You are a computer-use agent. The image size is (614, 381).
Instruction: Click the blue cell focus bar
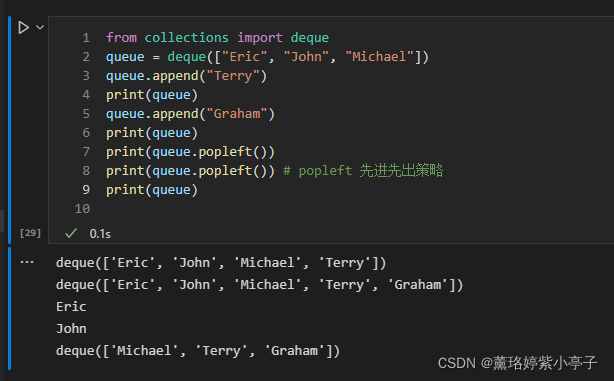click(9, 130)
